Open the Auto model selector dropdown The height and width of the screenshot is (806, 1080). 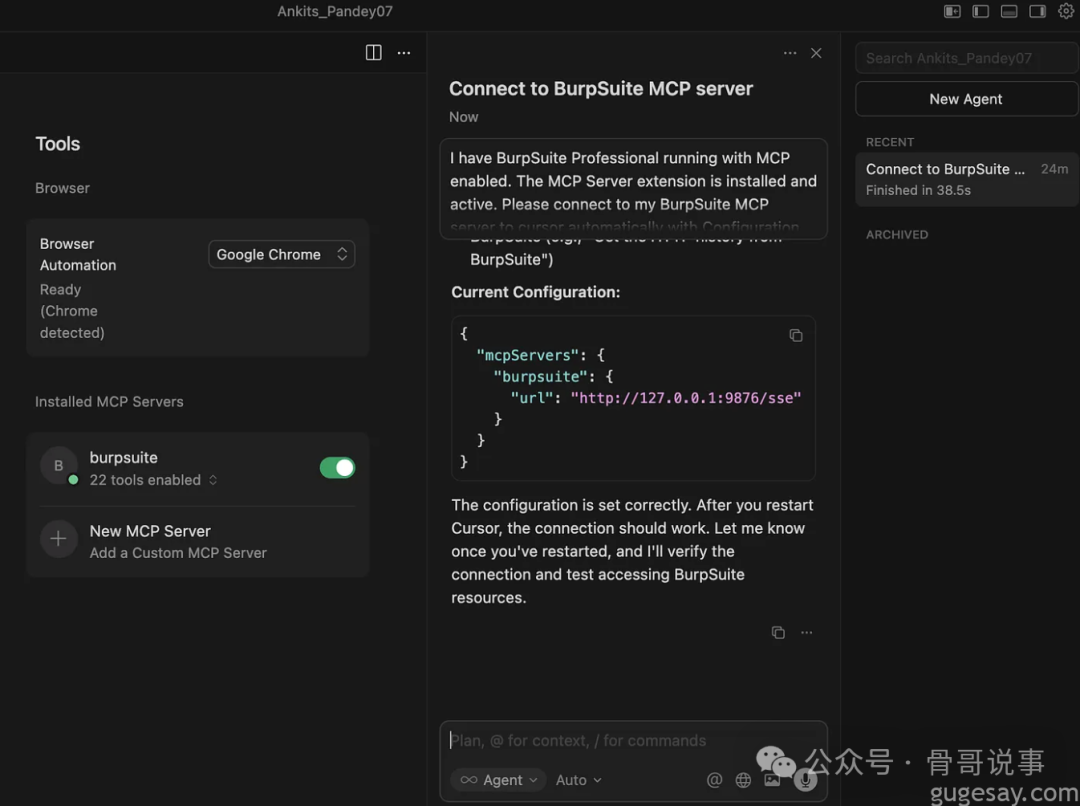[578, 780]
